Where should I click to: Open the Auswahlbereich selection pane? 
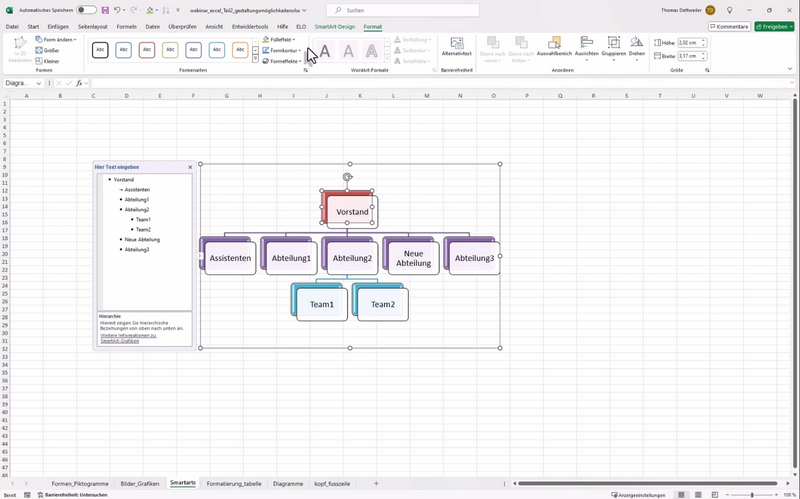(x=553, y=48)
